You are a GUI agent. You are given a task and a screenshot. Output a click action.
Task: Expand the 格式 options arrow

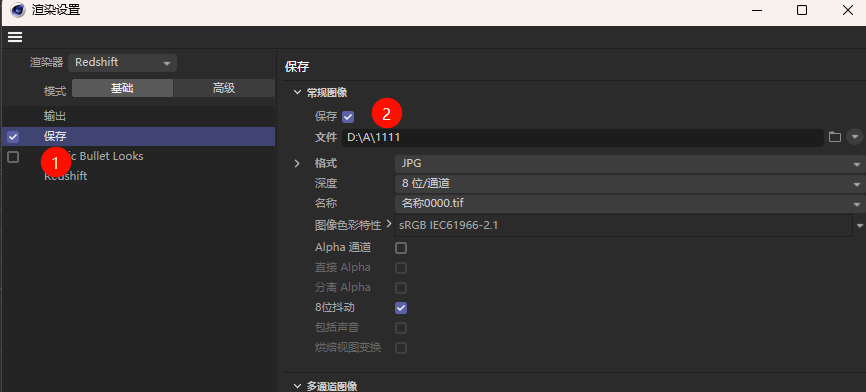coord(297,163)
